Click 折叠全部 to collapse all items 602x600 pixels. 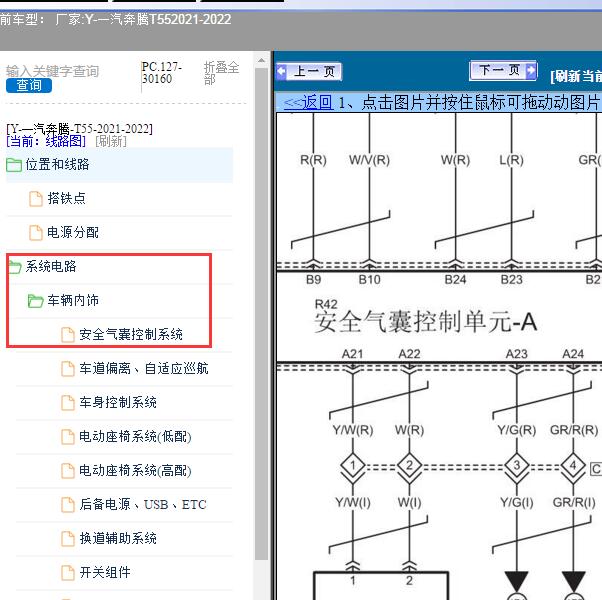click(x=222, y=73)
